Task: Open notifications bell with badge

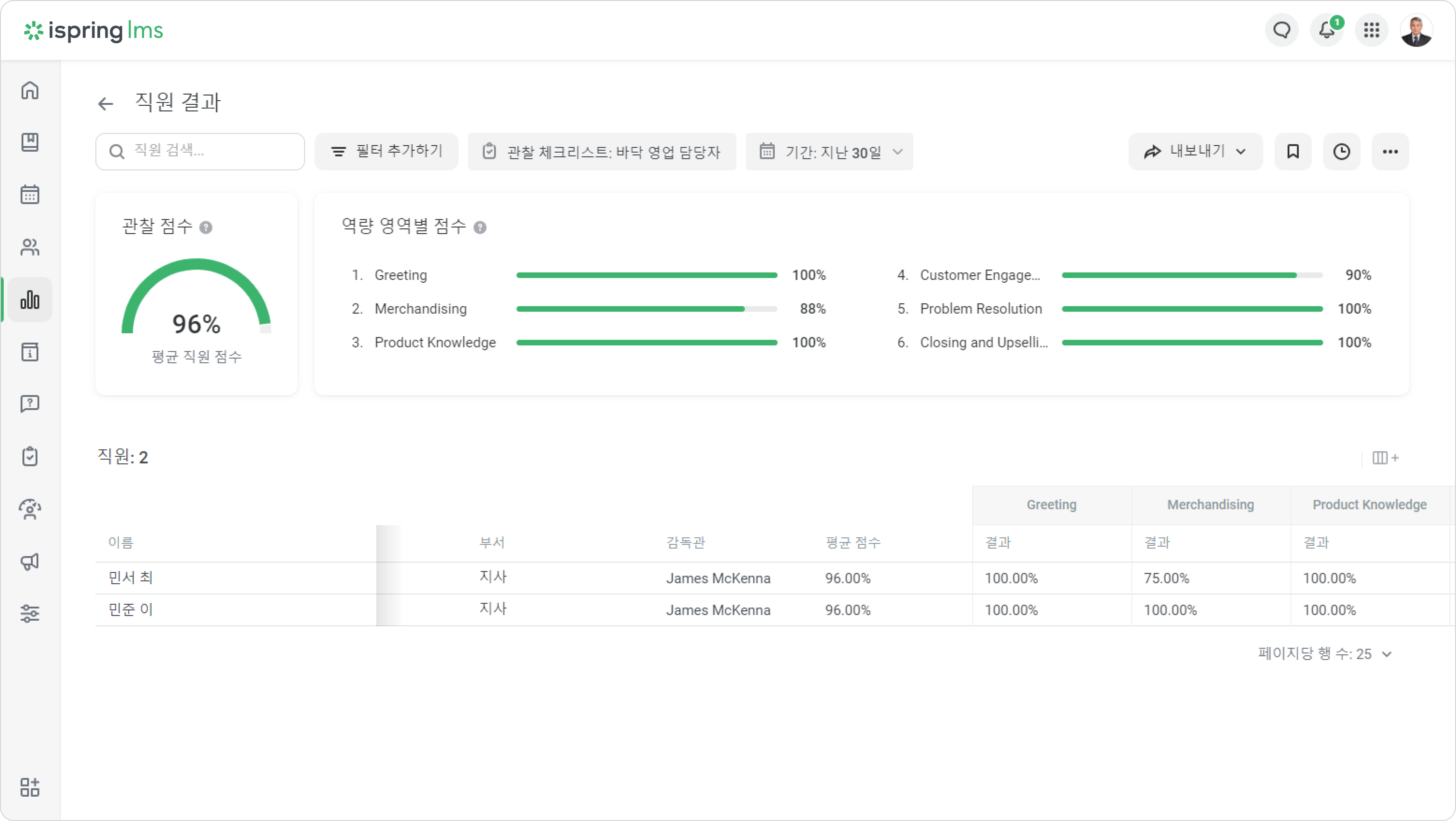Action: click(x=1327, y=30)
